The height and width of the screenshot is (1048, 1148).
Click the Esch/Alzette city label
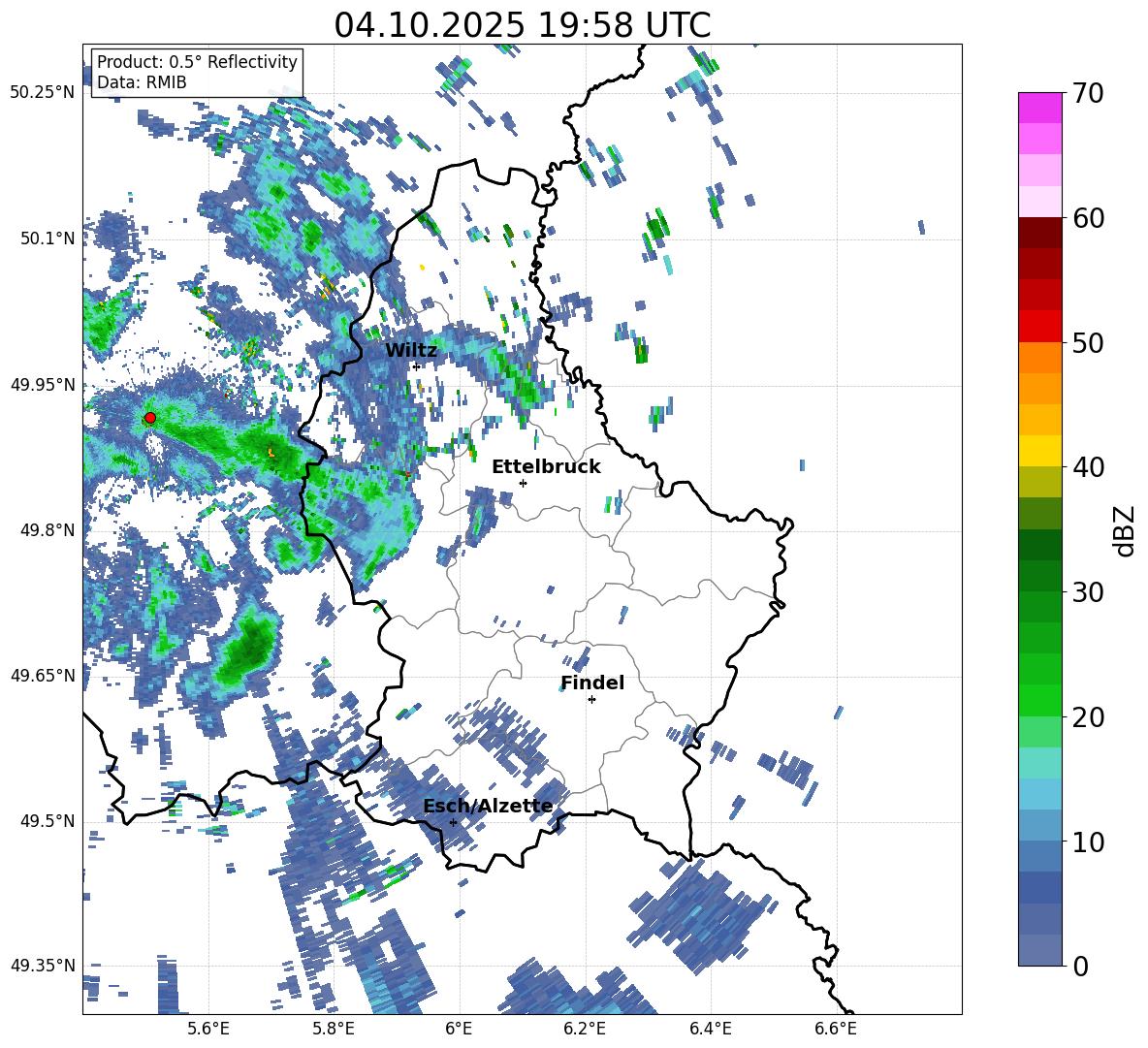(x=488, y=806)
